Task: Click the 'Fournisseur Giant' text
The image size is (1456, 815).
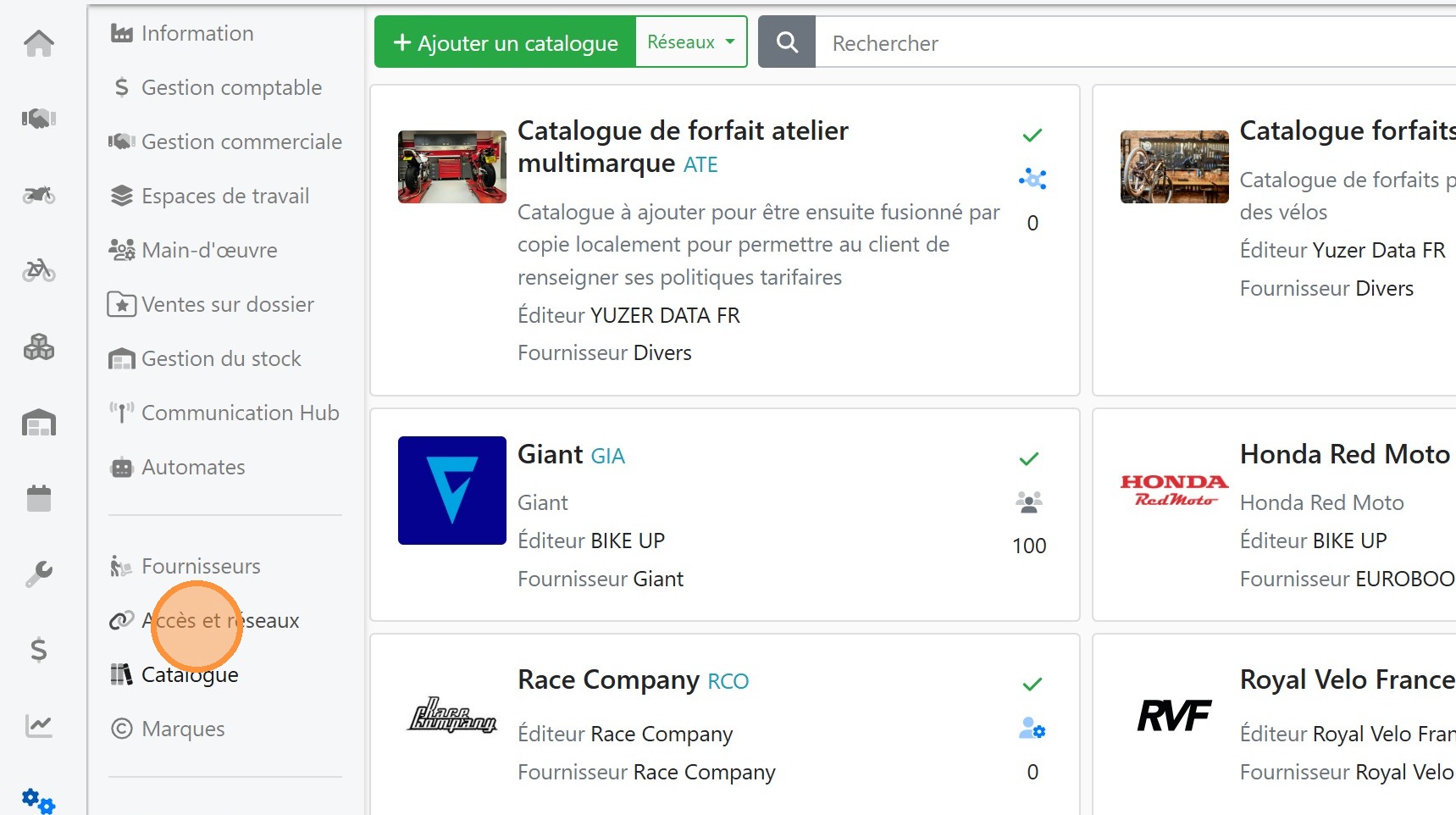Action: (601, 579)
